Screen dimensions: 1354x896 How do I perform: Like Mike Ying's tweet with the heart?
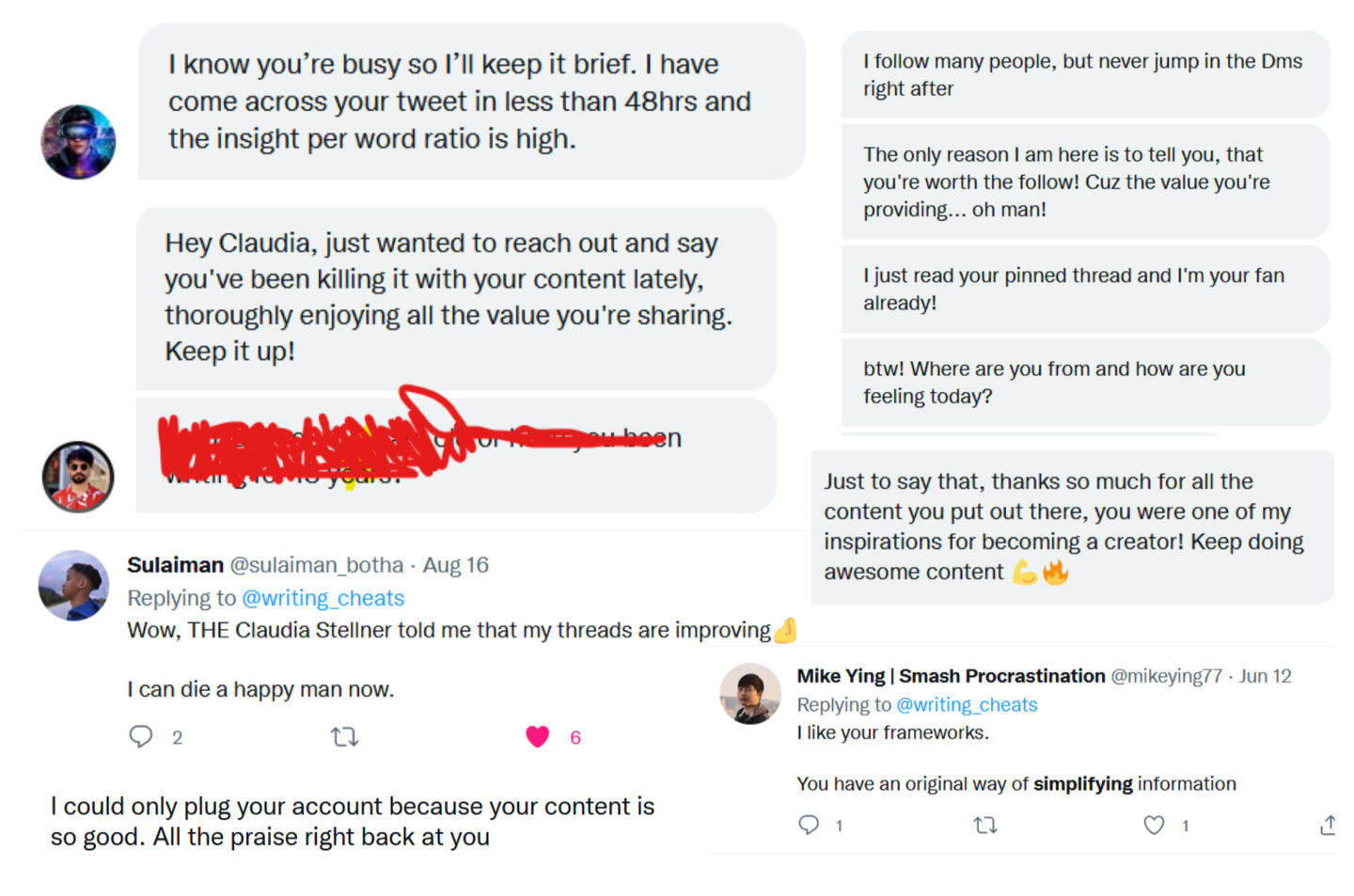click(1154, 825)
